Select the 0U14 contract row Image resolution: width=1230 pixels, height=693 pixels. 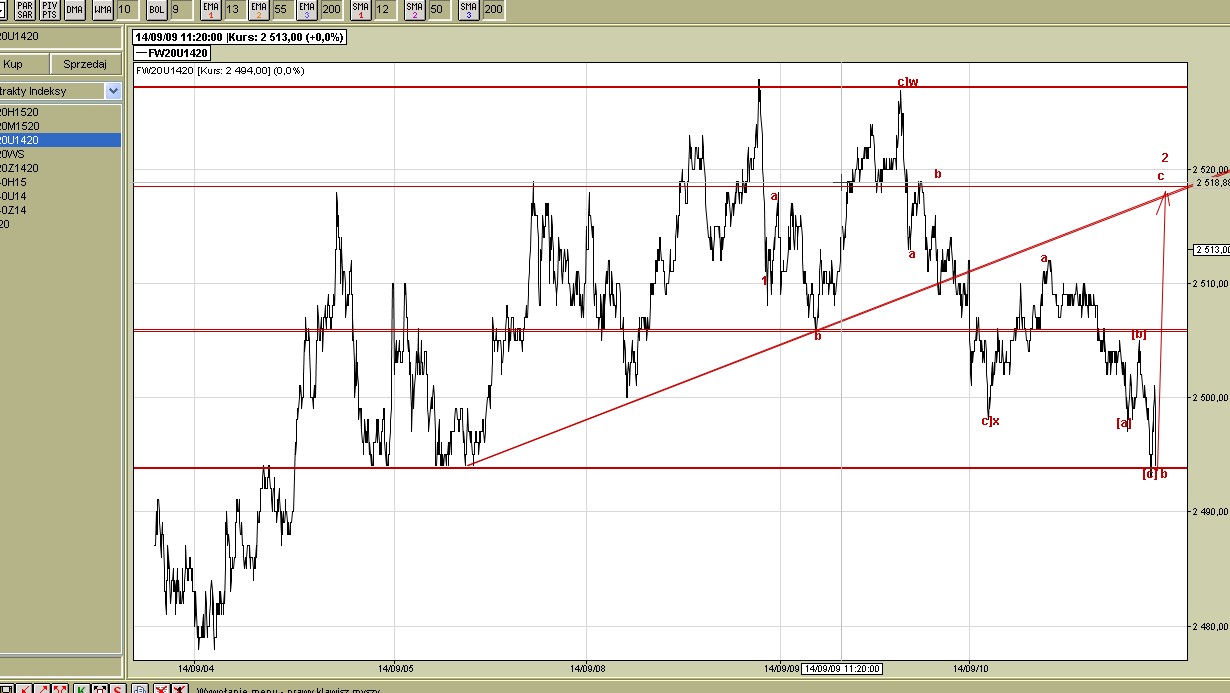tap(60, 196)
